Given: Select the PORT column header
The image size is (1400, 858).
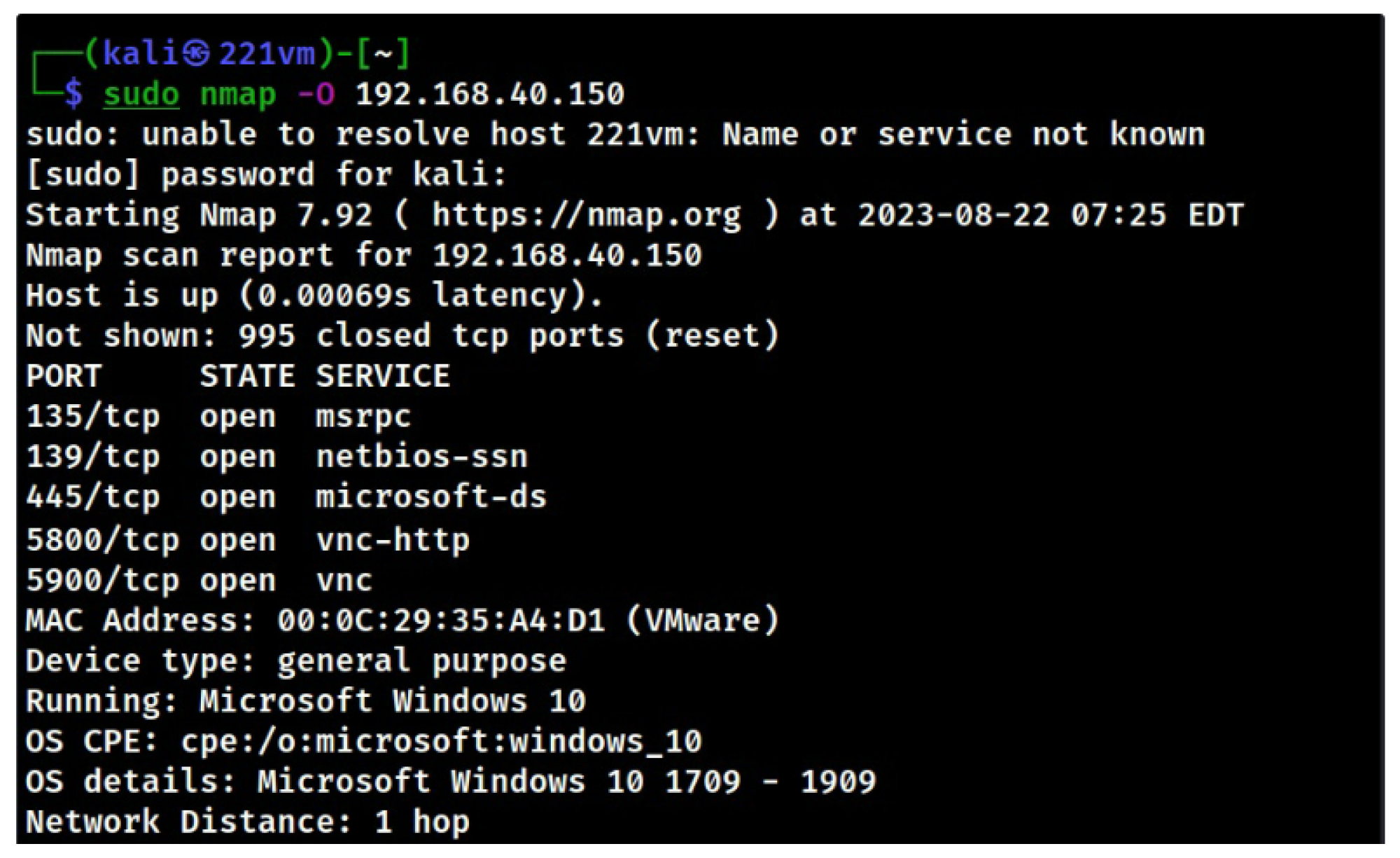Looking at the screenshot, I should point(64,377).
